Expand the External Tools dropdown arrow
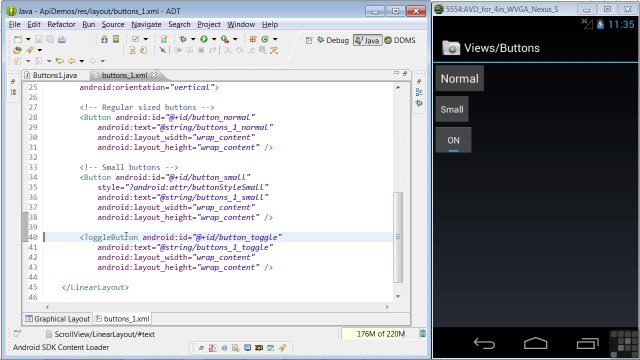 tap(235, 39)
